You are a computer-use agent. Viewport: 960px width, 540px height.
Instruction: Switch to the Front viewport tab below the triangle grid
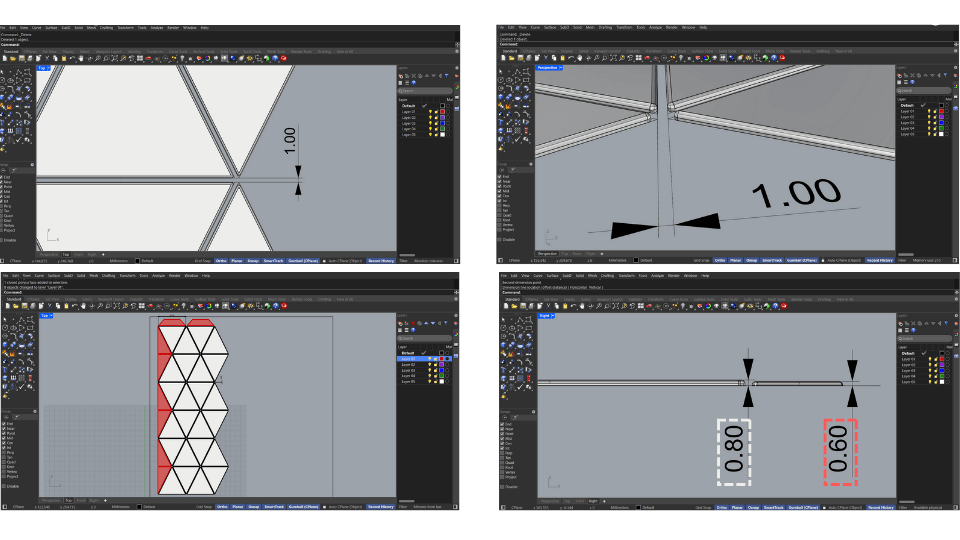click(x=81, y=499)
